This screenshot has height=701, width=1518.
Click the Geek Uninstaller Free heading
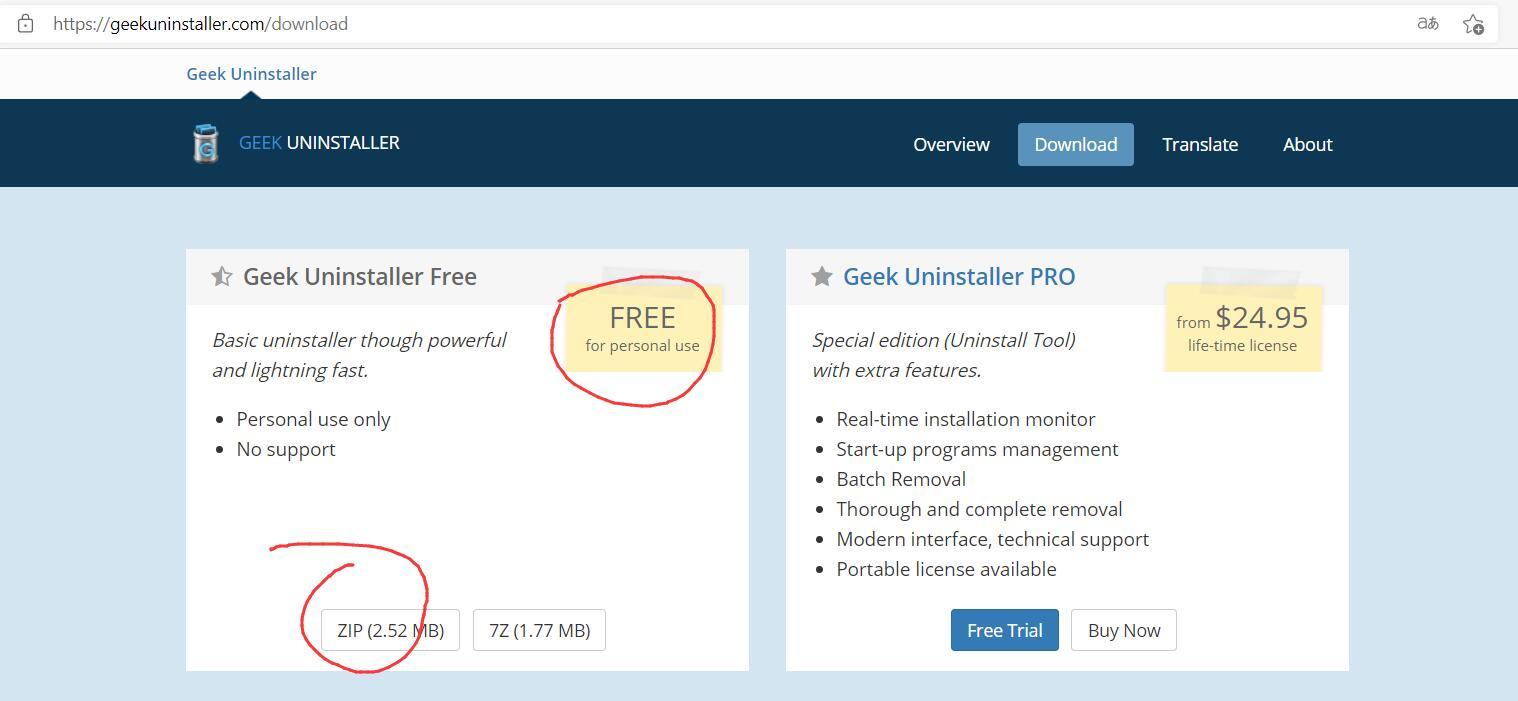click(x=360, y=276)
